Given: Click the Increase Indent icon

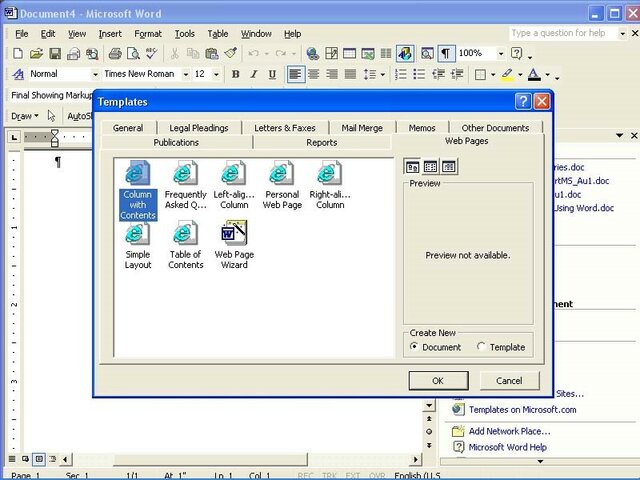Looking at the screenshot, I should pyautogui.click(x=457, y=74).
